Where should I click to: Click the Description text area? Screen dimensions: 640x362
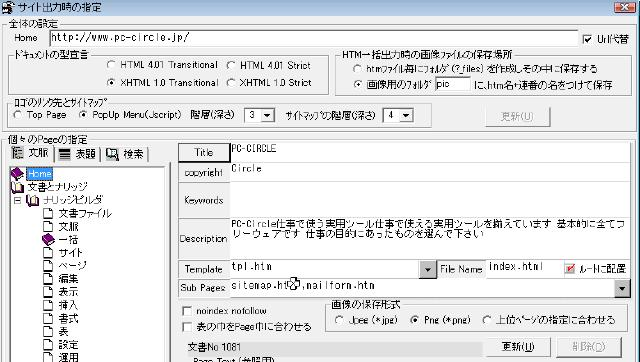tap(430, 238)
